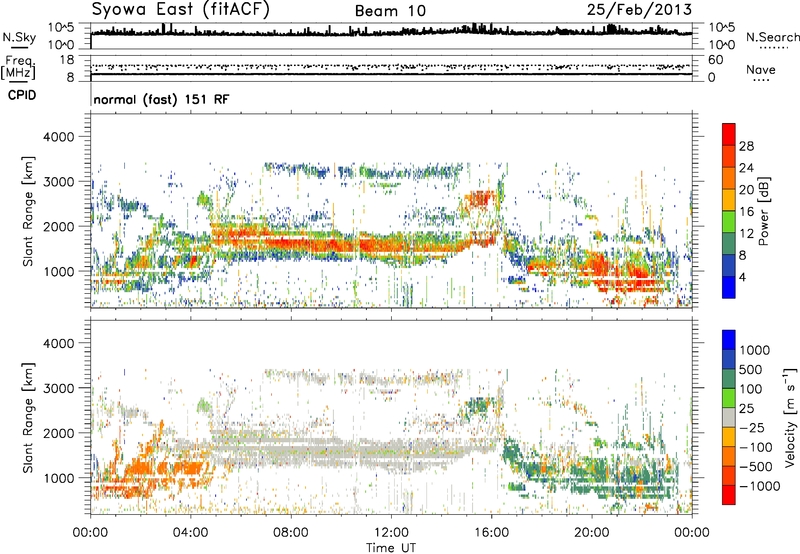Click the text "normal (fast) 151 RF"
The width and height of the screenshot is (800, 554).
coord(161,99)
